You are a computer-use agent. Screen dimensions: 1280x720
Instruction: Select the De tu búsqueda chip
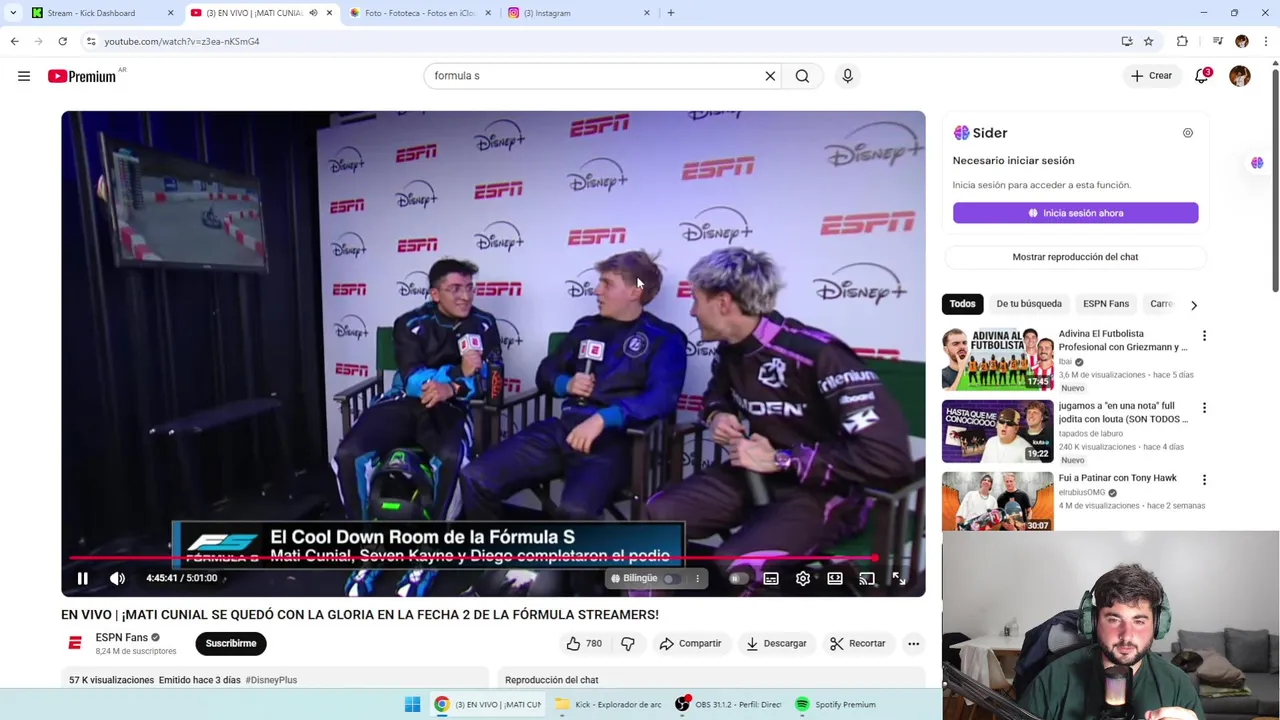coord(1029,304)
